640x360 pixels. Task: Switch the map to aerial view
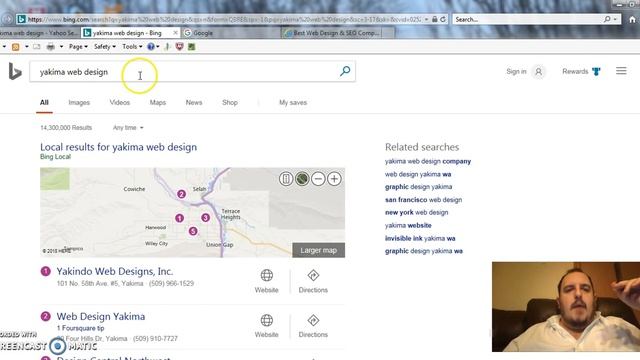click(302, 179)
